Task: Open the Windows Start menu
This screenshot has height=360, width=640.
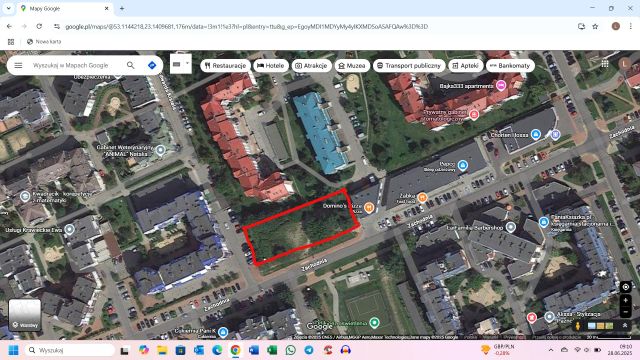Action: (x=13, y=350)
